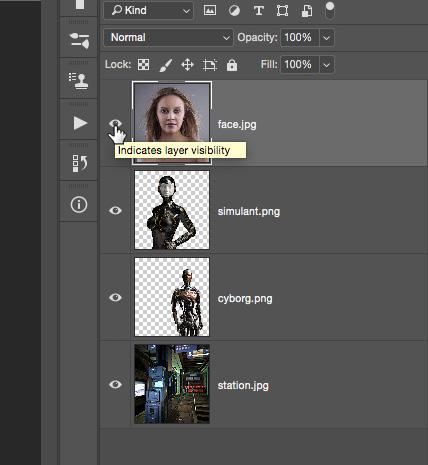The image size is (428, 465).
Task: Hide the simulant.png layer
Action: tap(115, 210)
